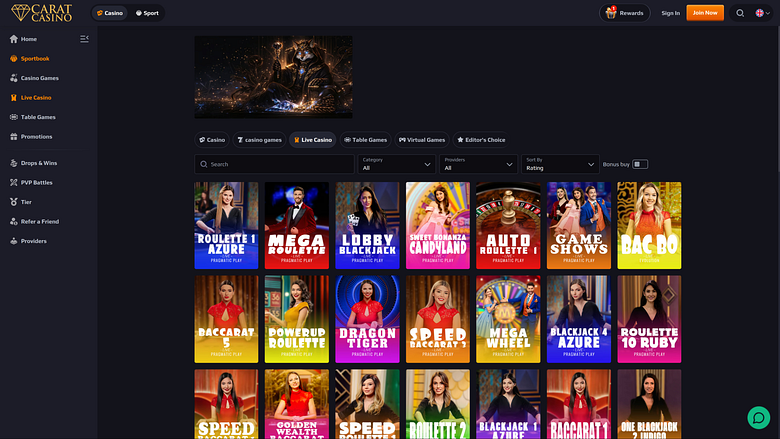Open Mega Roulette game

pos(296,225)
